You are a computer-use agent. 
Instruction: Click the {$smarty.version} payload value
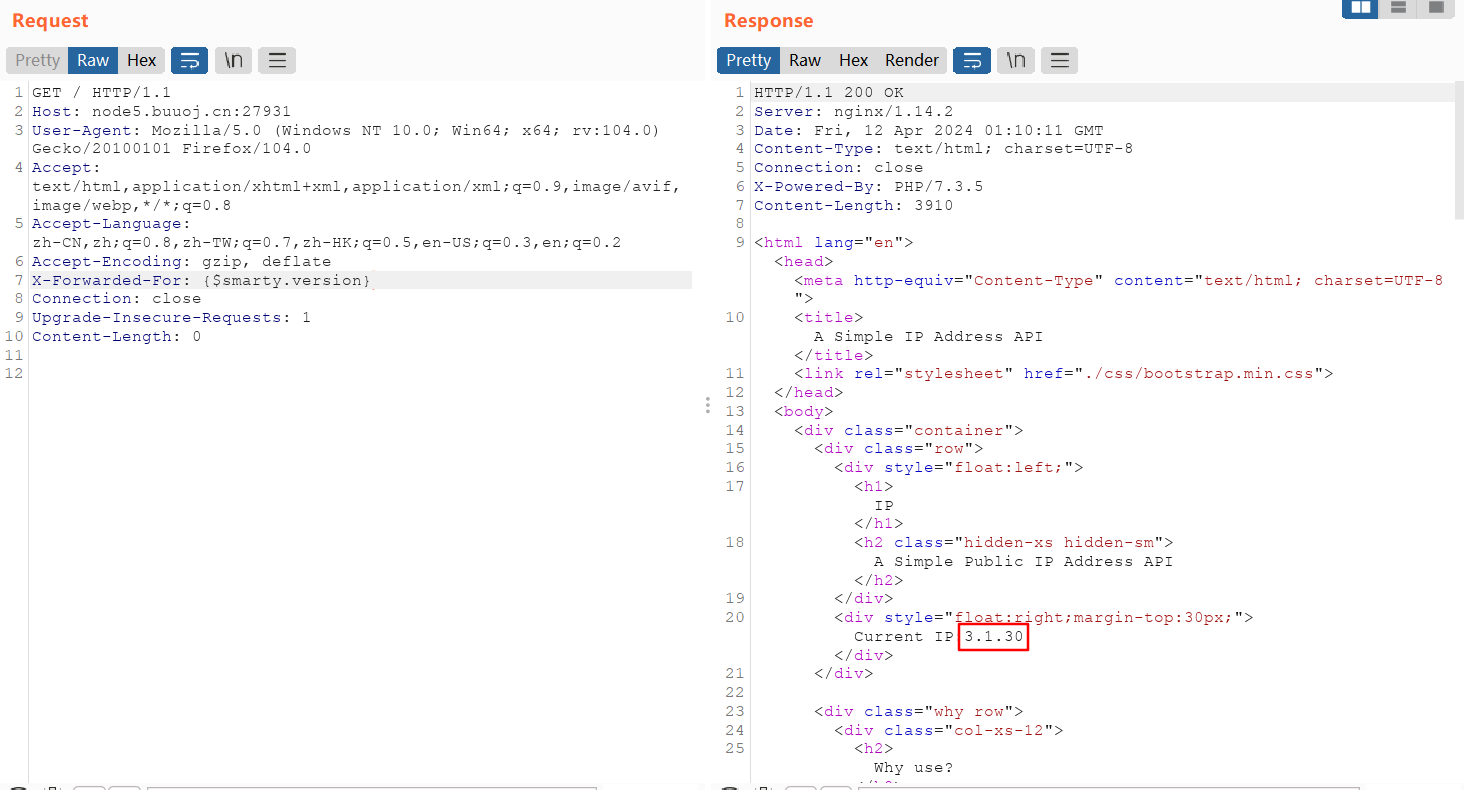tap(286, 280)
